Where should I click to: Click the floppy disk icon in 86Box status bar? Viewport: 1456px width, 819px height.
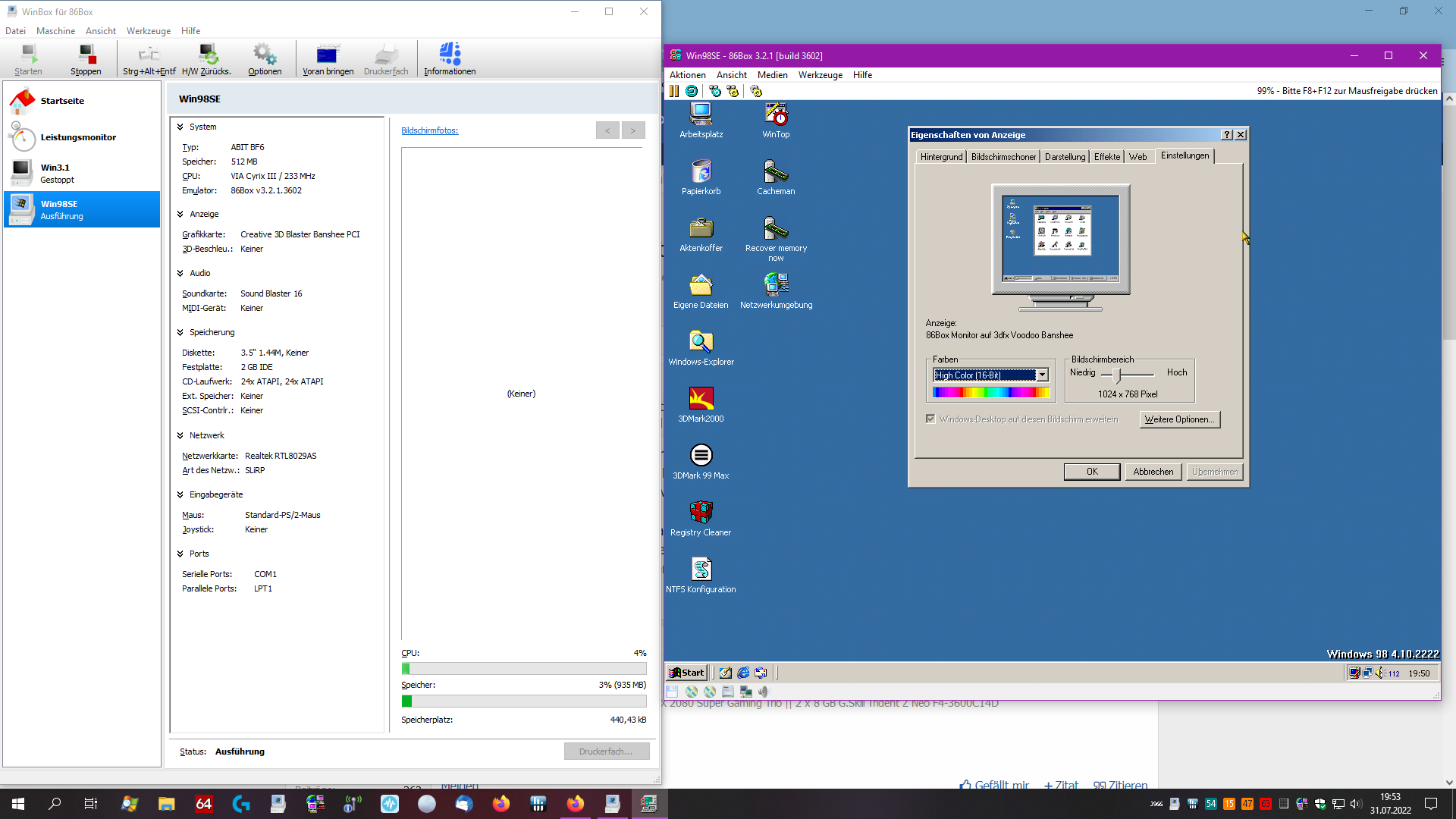(x=672, y=692)
